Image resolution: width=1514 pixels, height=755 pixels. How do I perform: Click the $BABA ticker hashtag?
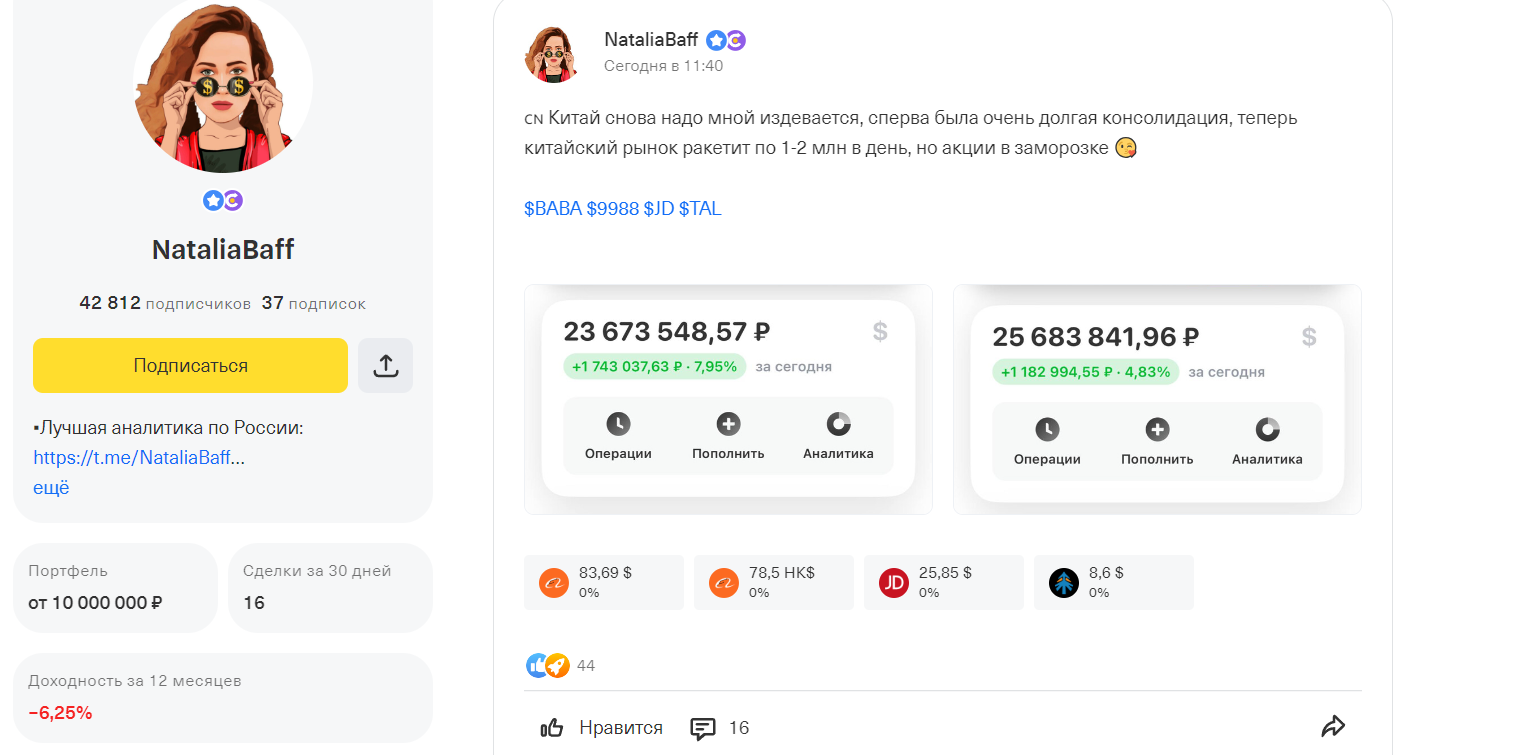click(552, 209)
